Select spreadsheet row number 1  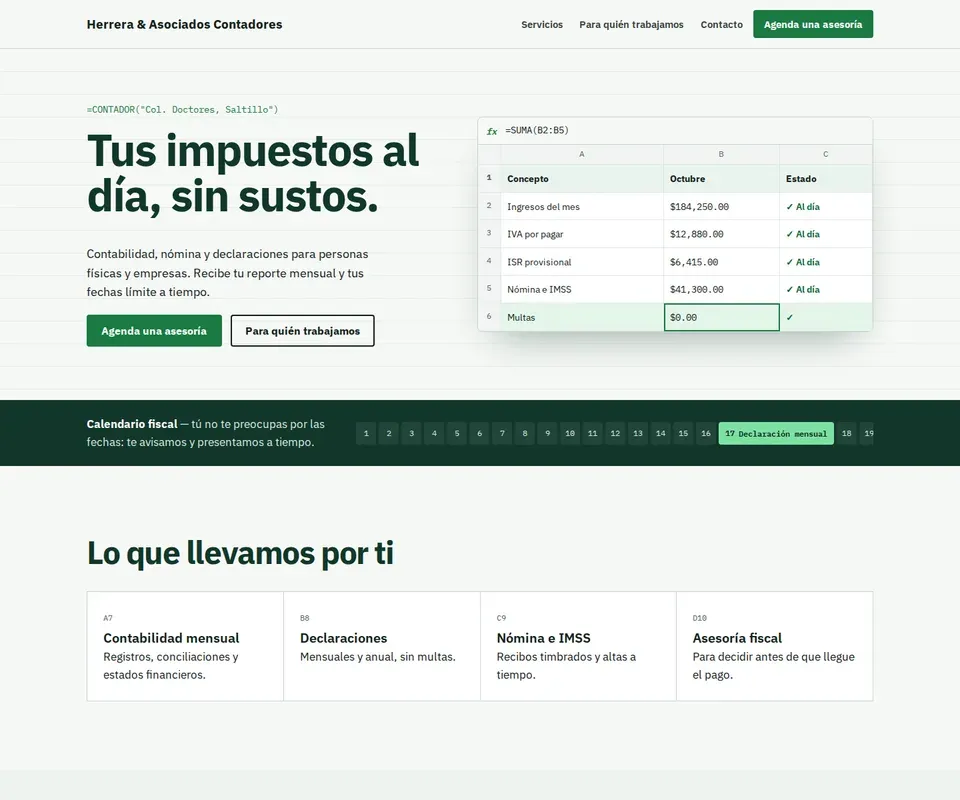pyautogui.click(x=489, y=178)
